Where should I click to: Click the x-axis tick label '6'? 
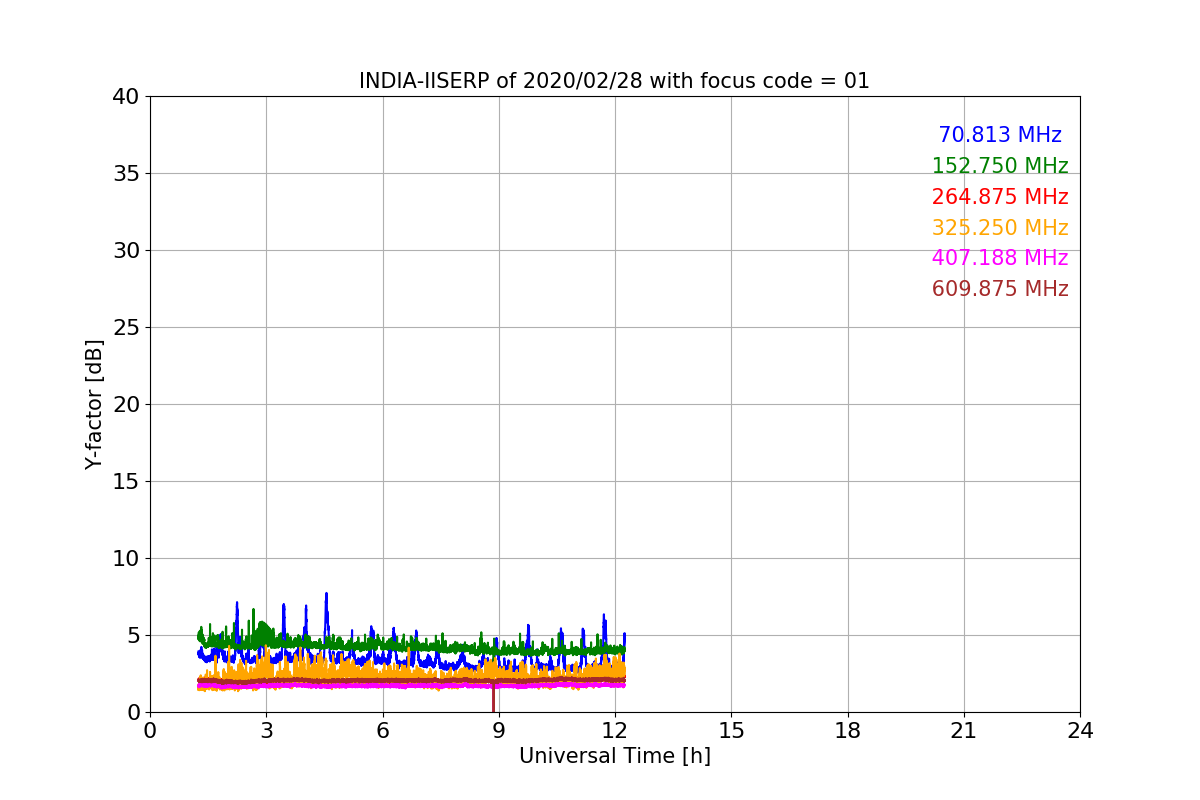coord(382,731)
